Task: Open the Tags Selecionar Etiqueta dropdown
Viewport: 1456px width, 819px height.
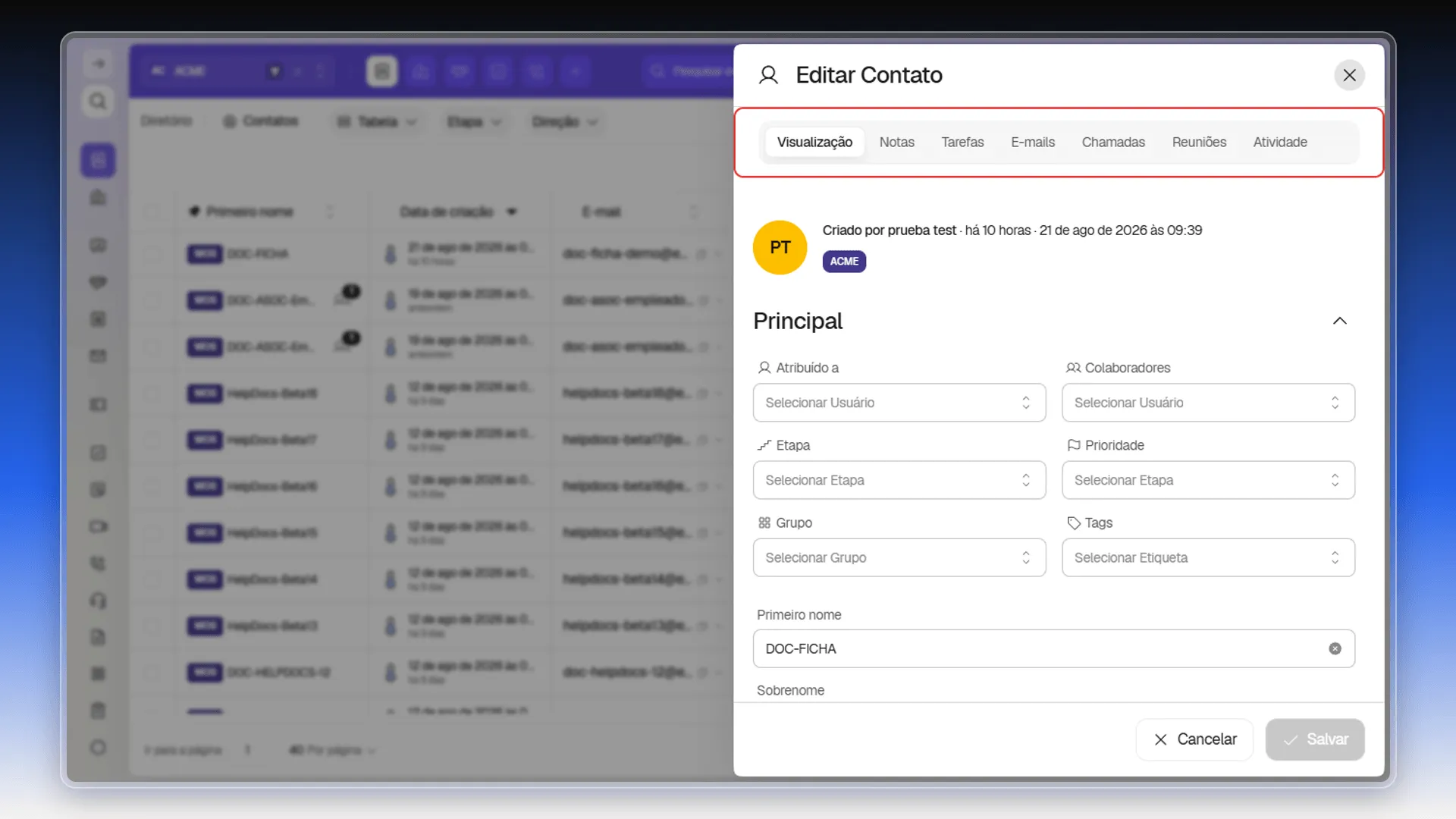Action: pos(1208,557)
